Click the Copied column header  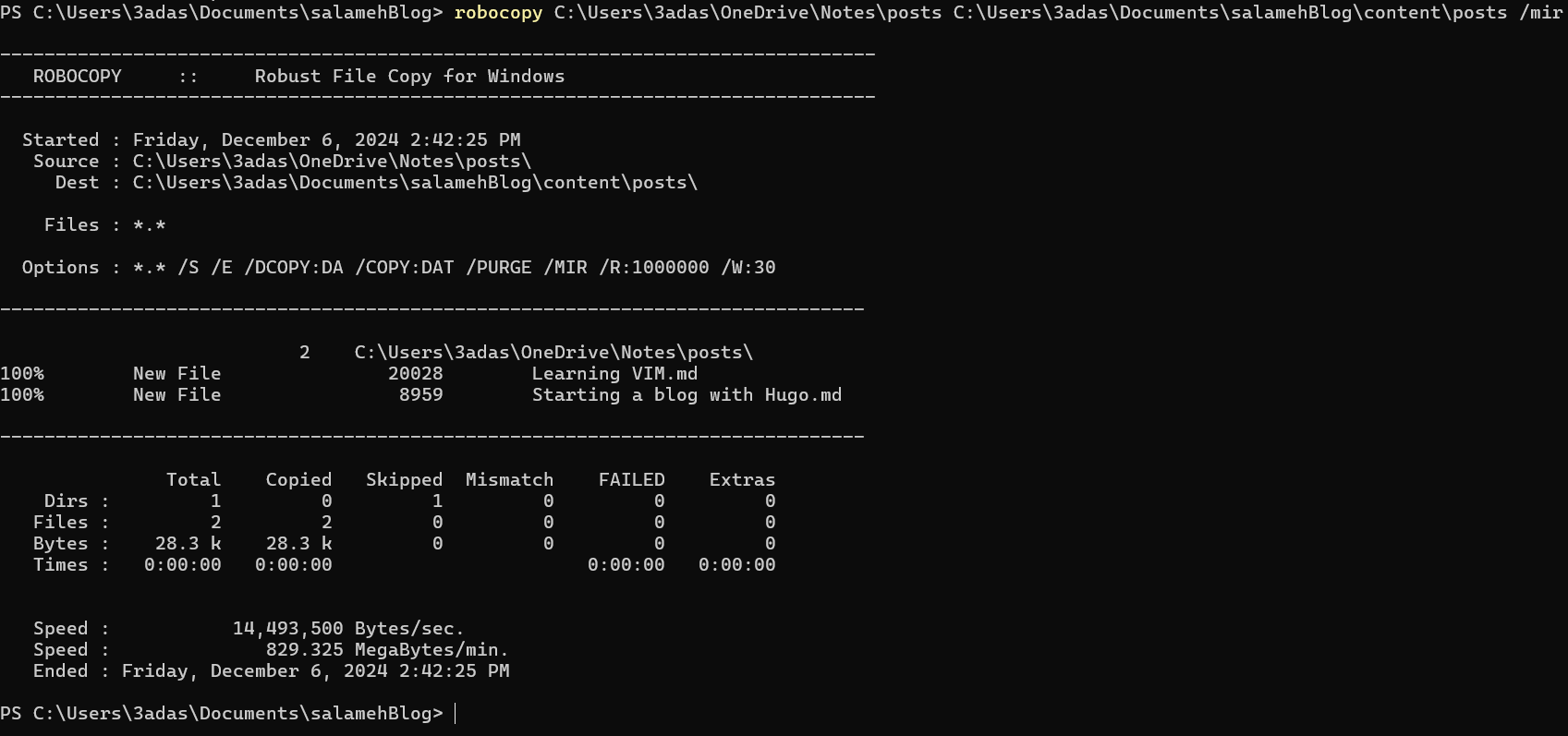(x=298, y=480)
